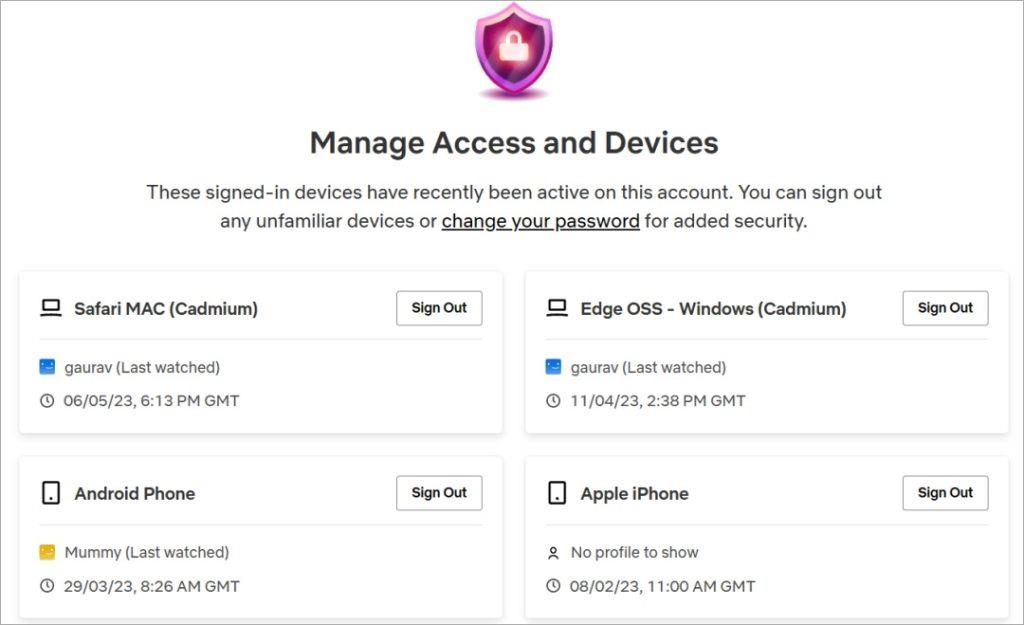Click the pink security shield icon
Image resolution: width=1024 pixels, height=625 pixels.
pyautogui.click(x=514, y=50)
